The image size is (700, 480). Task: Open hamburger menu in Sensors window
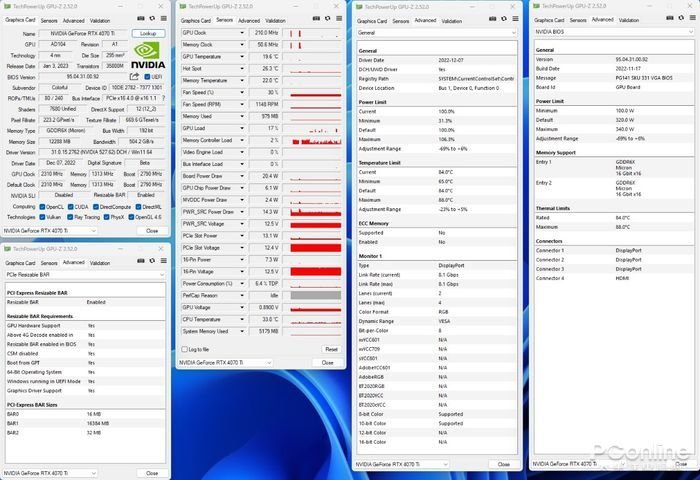[339, 19]
